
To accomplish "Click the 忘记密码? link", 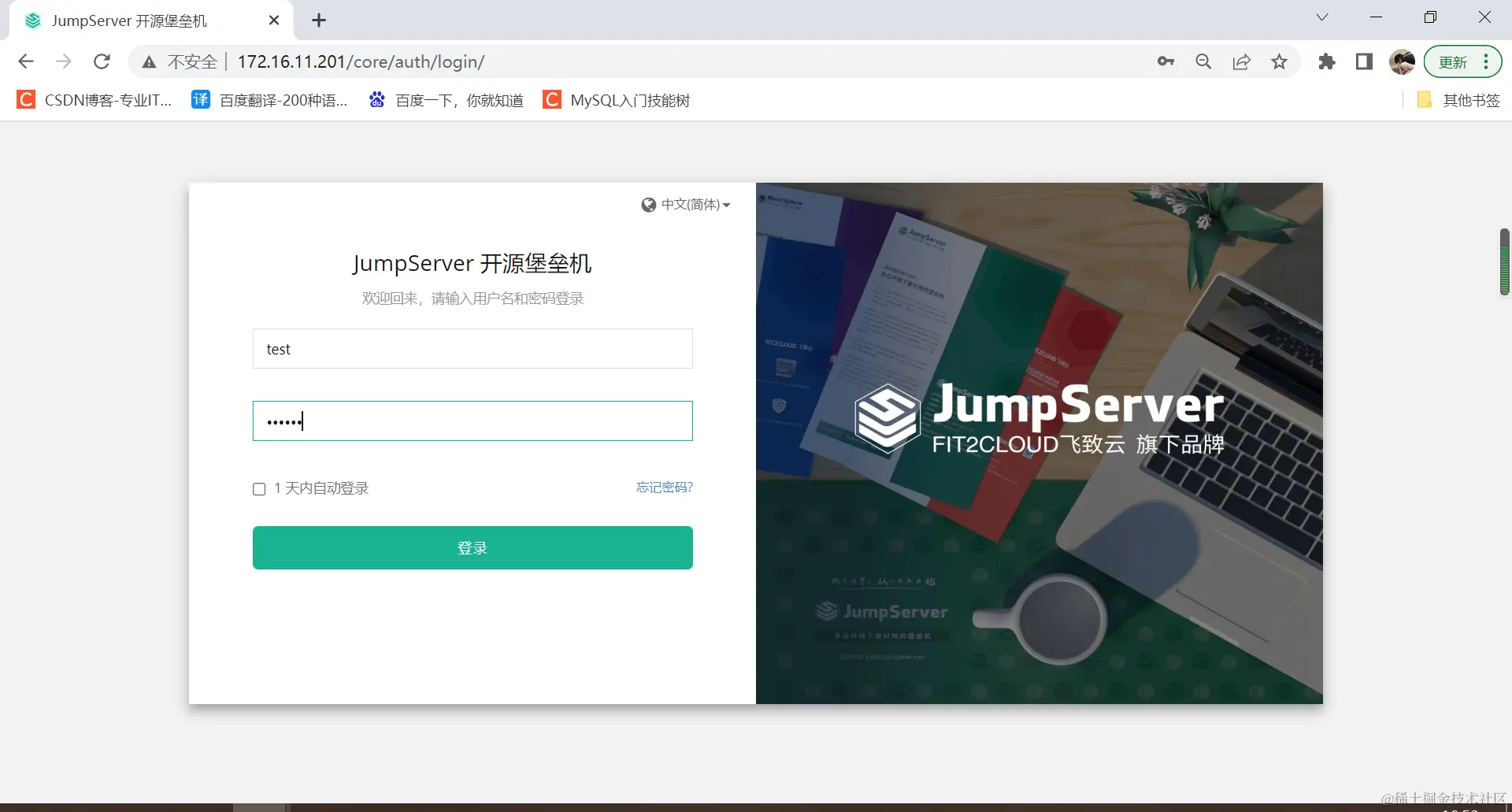I will pyautogui.click(x=664, y=488).
